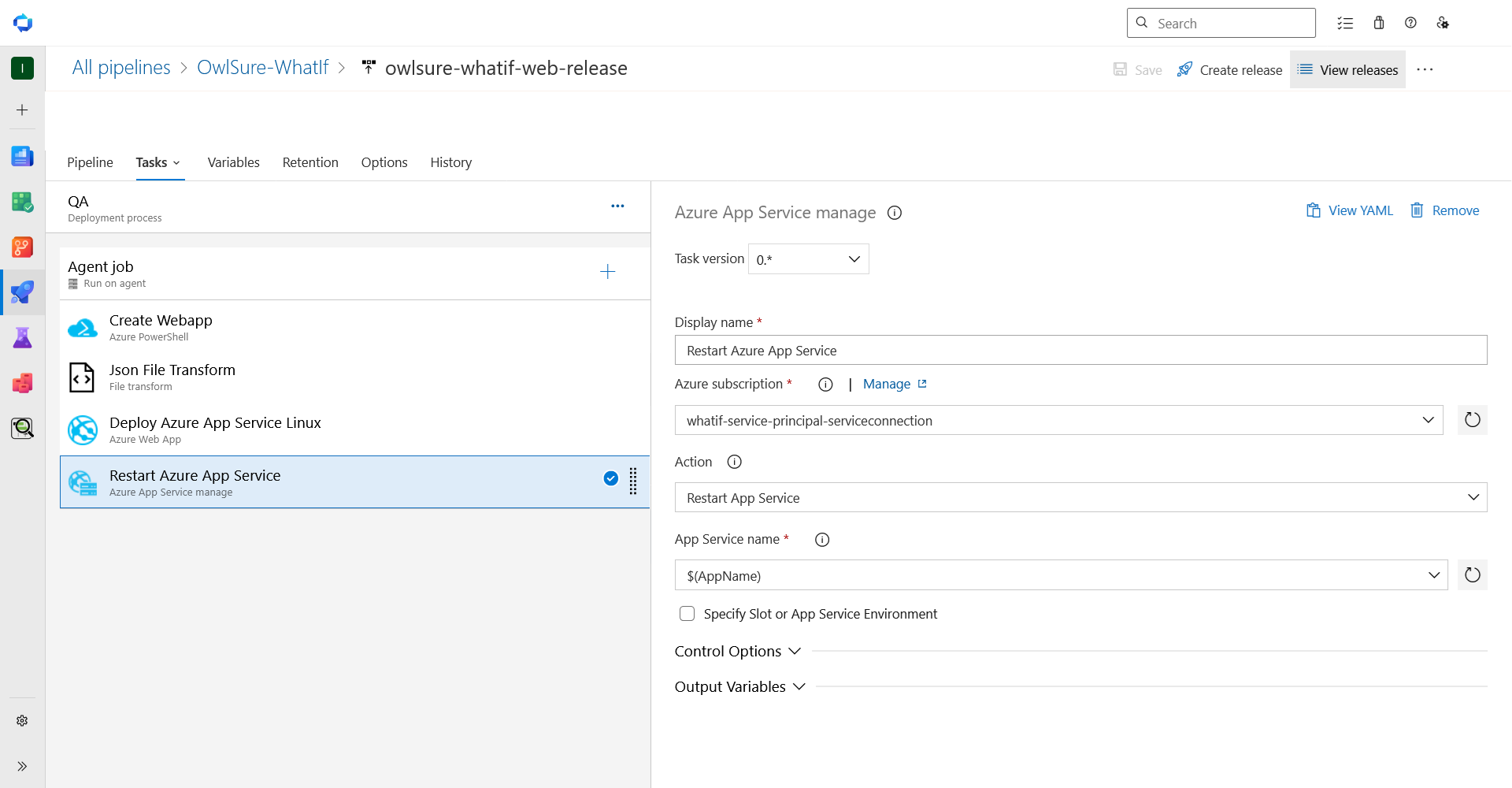Open the All pipelines breadcrumb link
Viewport: 1512px width, 788px height.
tap(121, 68)
